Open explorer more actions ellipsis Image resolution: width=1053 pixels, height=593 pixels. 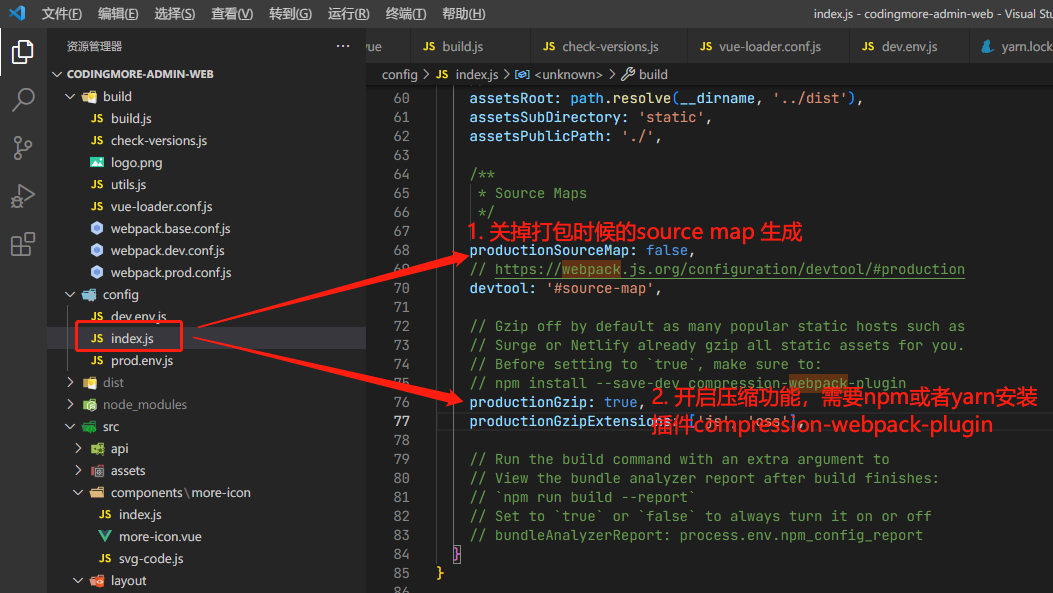click(343, 46)
